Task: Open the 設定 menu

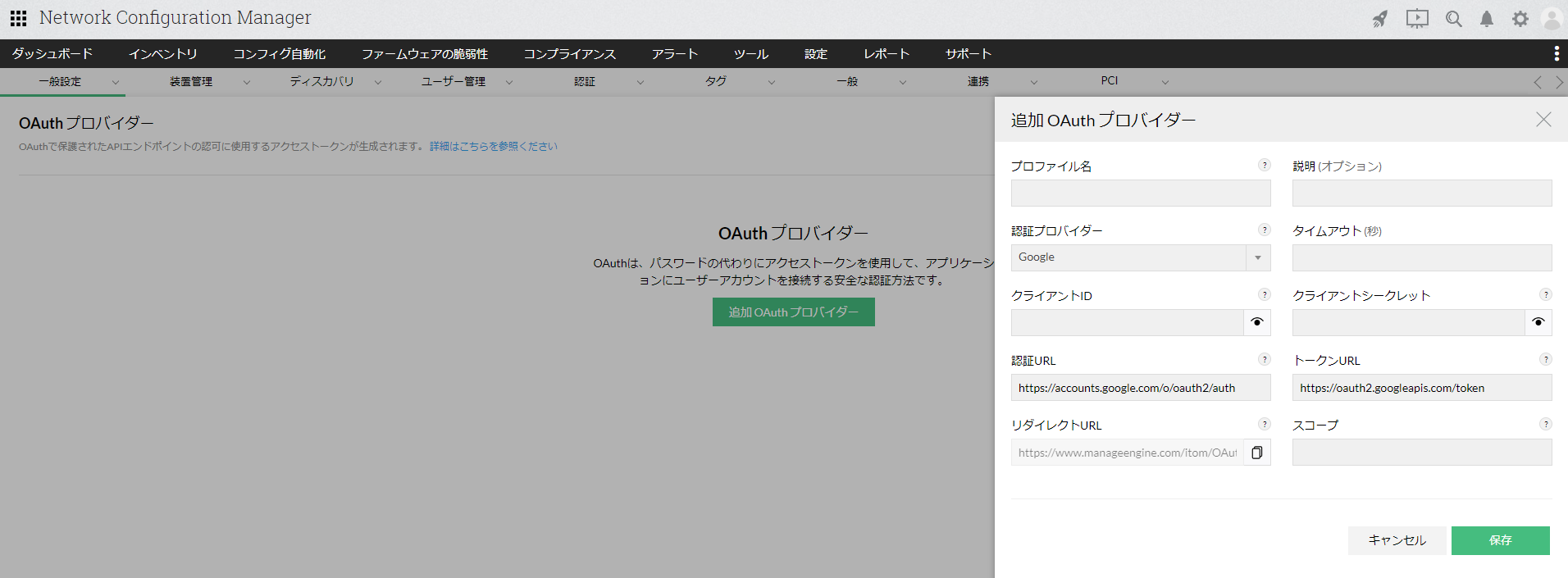Action: pos(816,53)
